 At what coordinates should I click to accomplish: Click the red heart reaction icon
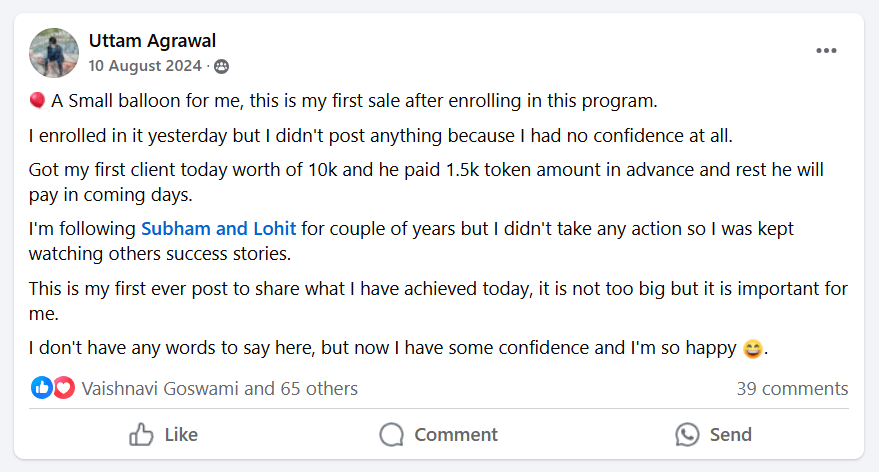click(64, 388)
